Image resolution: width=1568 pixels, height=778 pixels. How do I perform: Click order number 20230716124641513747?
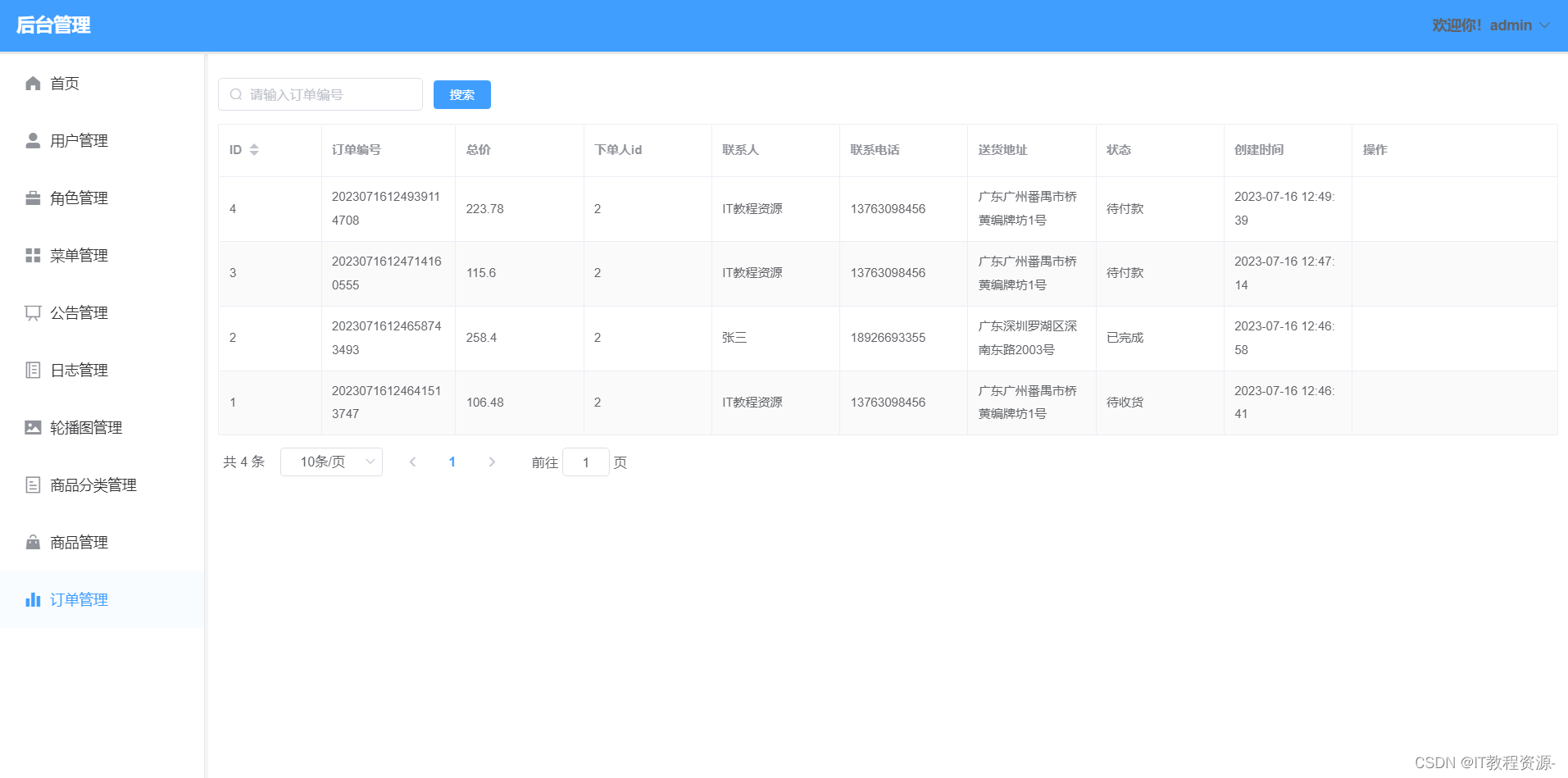[x=386, y=403]
